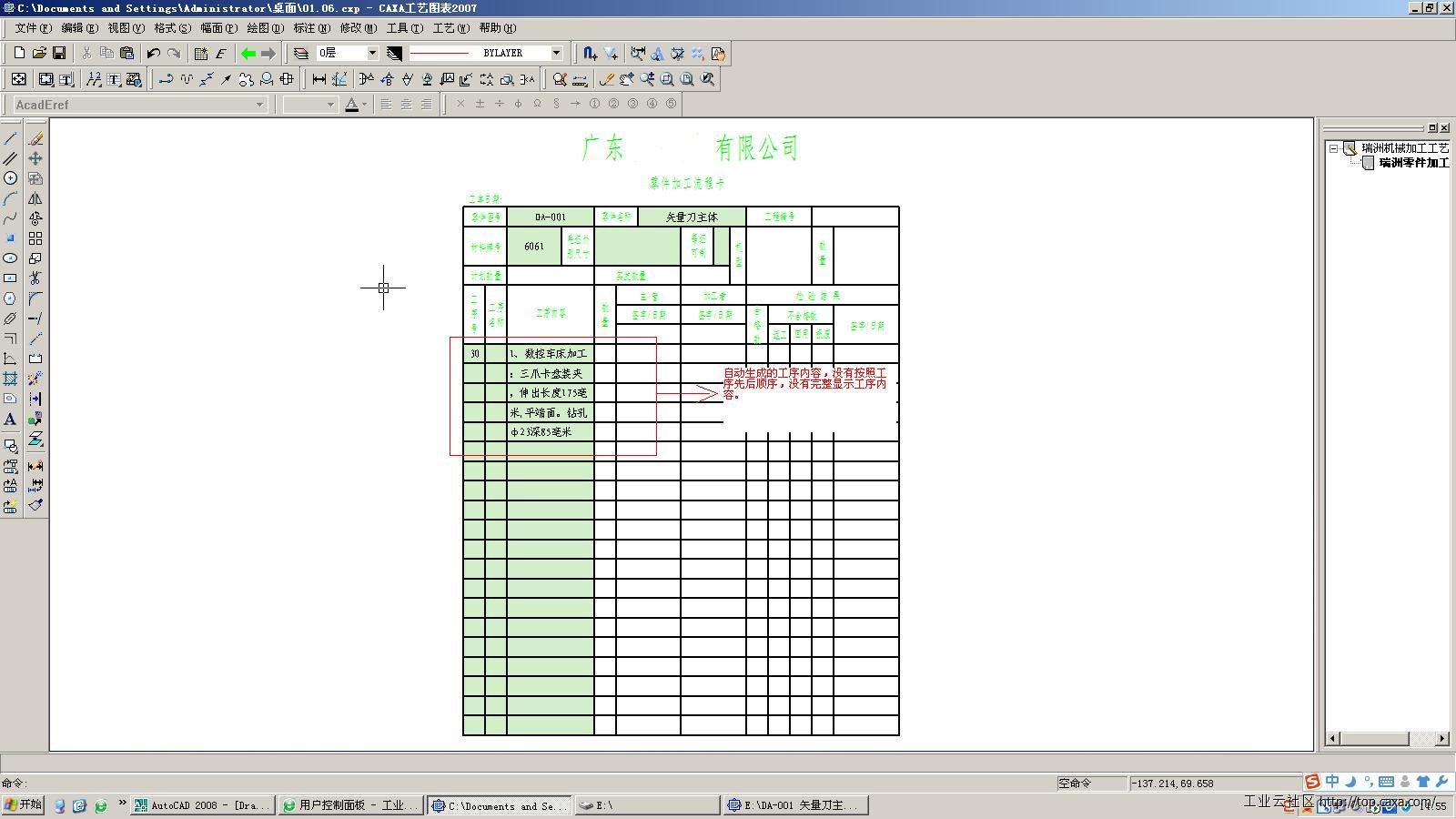Collapse the 瑞洲机械加工工艺 tree node
Image resolution: width=1456 pixels, height=819 pixels.
click(x=1333, y=148)
